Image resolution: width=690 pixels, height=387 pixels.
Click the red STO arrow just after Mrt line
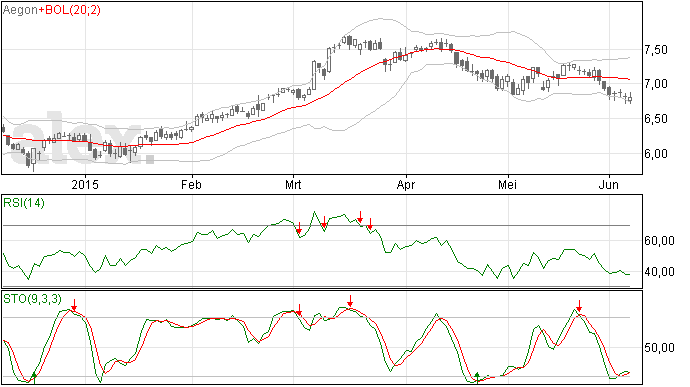pos(299,310)
